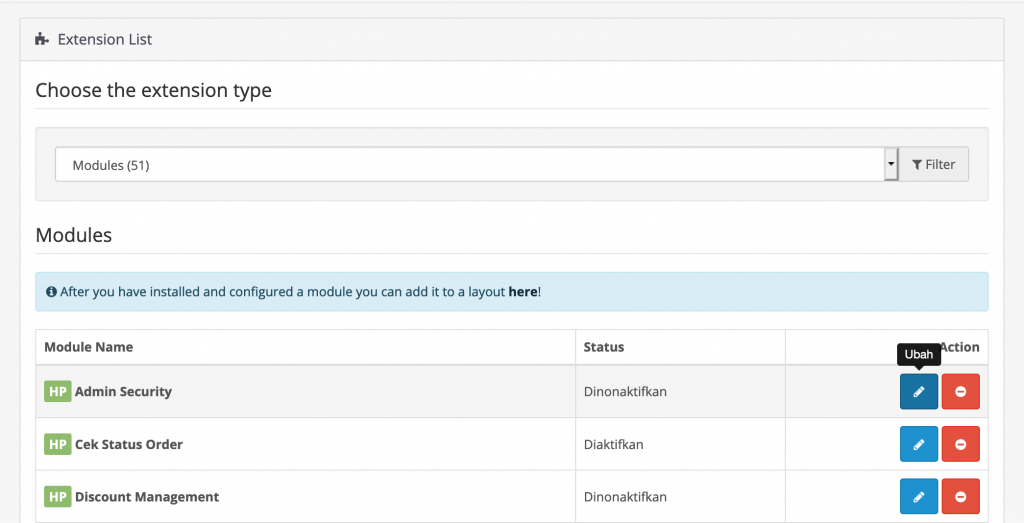
Task: Click the Module Name column header
Action: click(x=89, y=347)
